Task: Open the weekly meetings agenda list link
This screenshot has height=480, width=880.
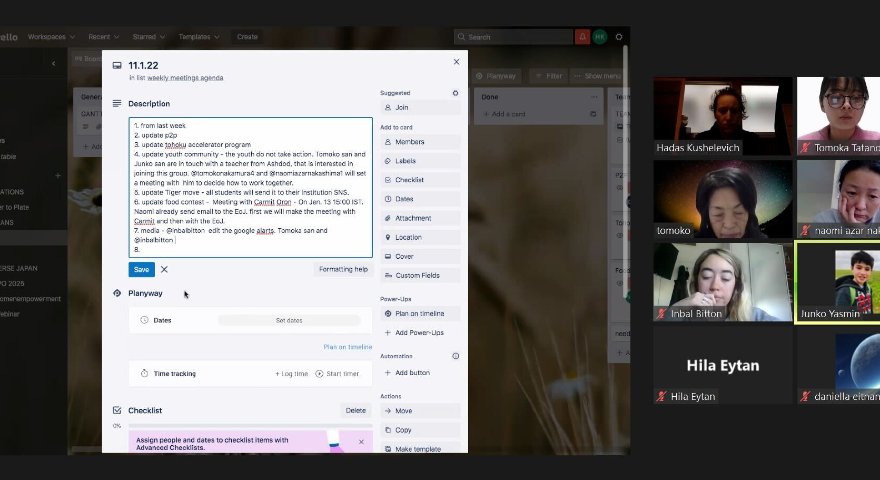Action: click(185, 78)
